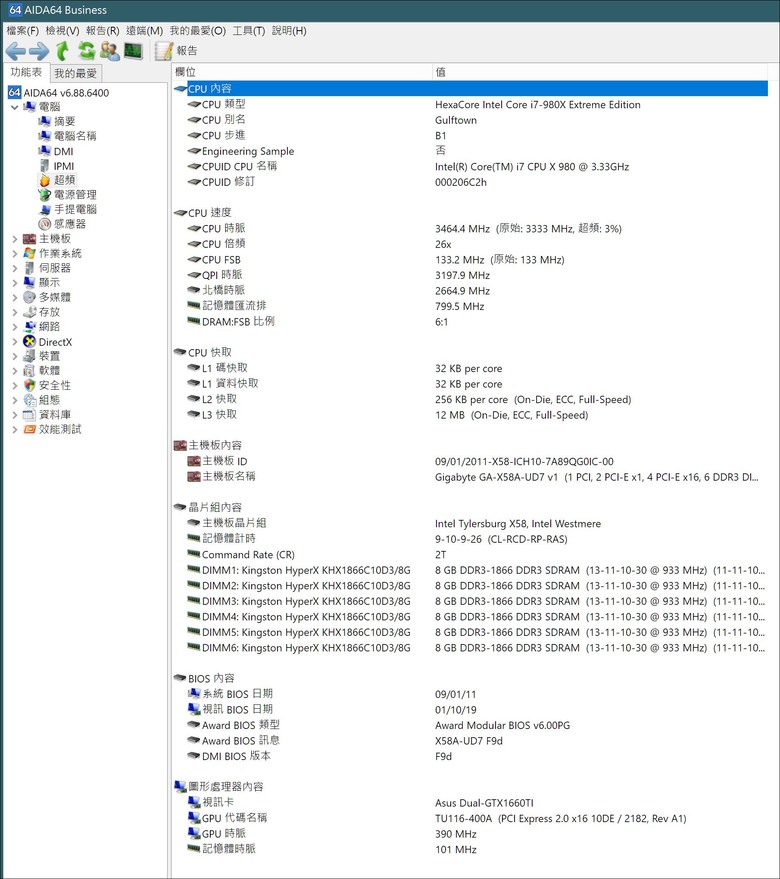Click the 效能測試 benchmark icon
Screen dimensions: 780x879
tap(29, 429)
